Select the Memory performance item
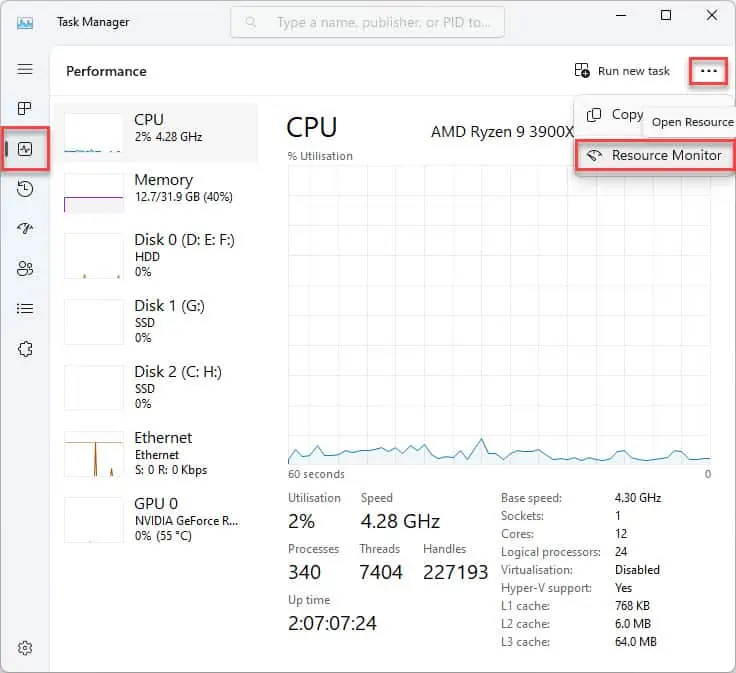The width and height of the screenshot is (736, 673). [156, 192]
